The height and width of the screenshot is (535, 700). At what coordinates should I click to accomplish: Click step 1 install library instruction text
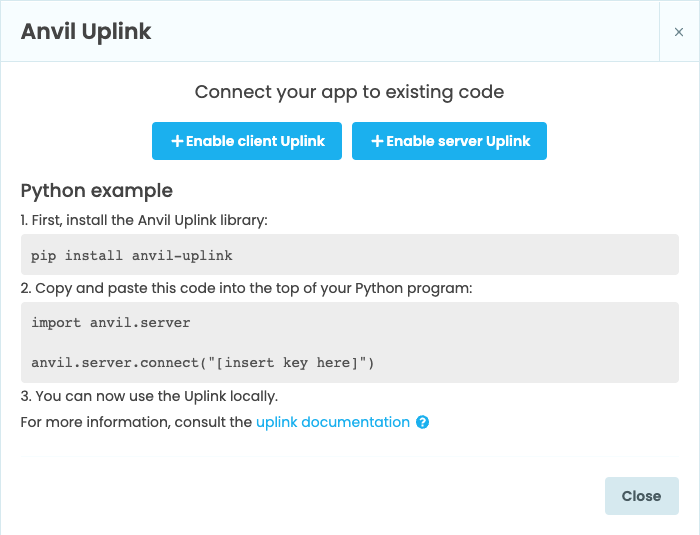point(144,220)
